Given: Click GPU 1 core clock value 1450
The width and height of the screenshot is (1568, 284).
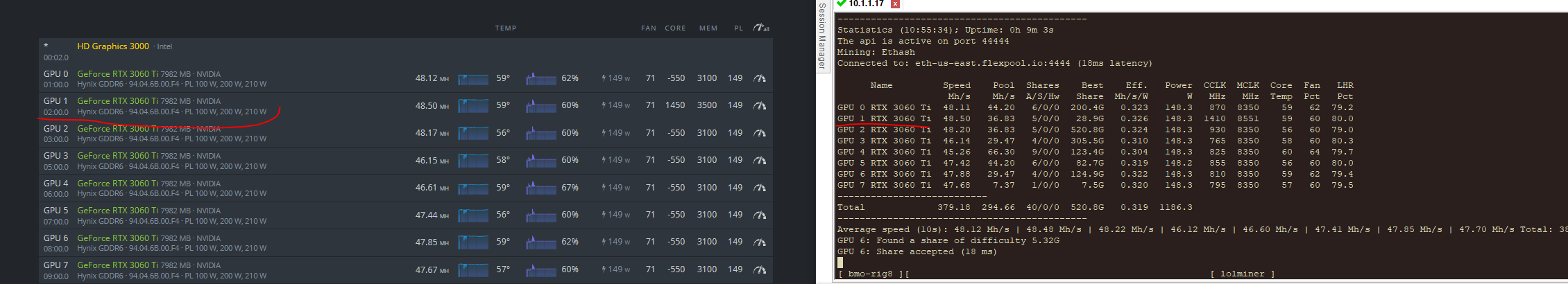Looking at the screenshot, I should tap(675, 105).
